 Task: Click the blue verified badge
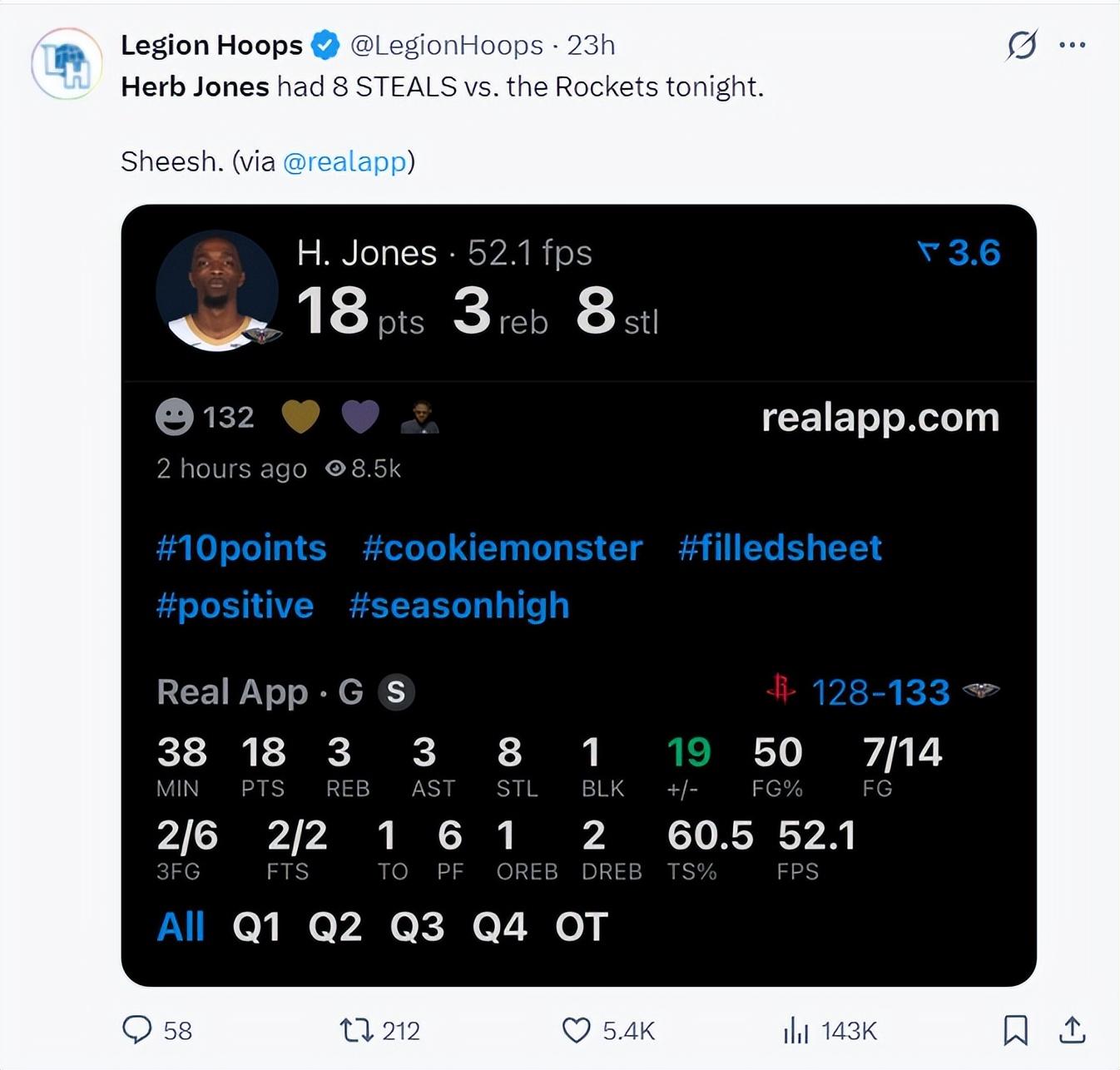[325, 45]
